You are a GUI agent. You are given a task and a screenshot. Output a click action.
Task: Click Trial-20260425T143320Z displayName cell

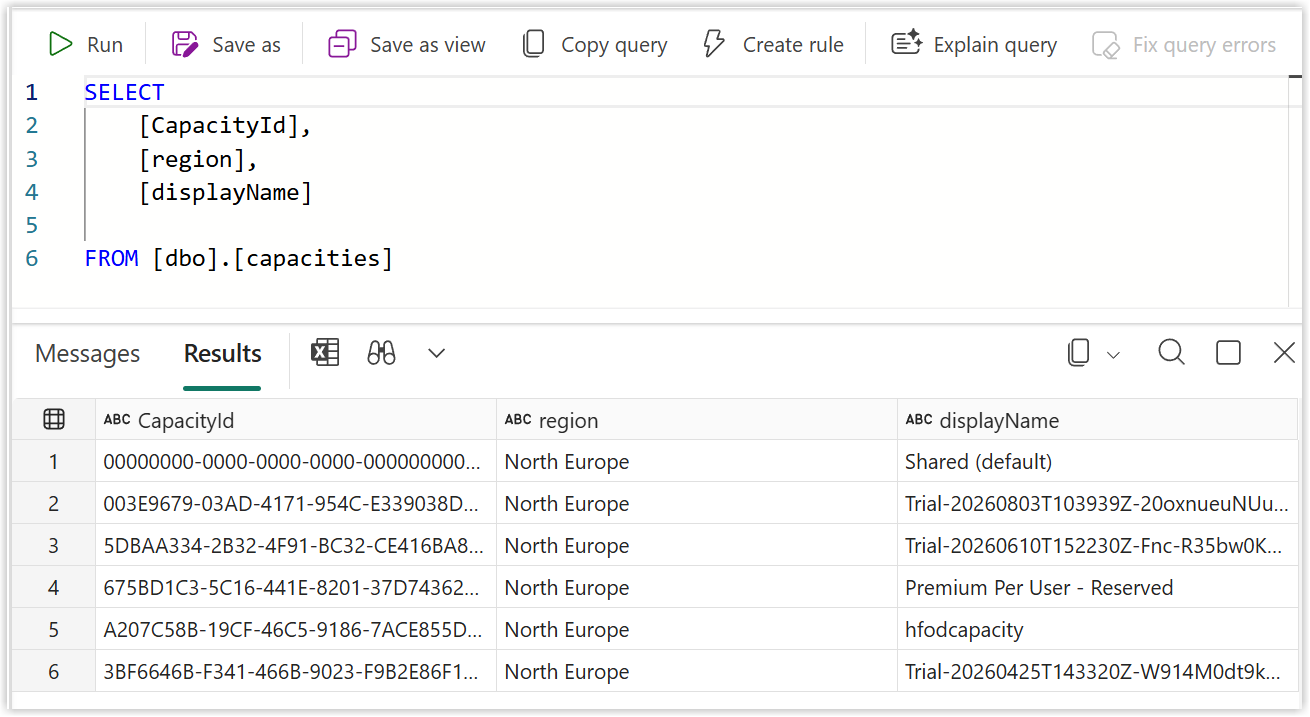(1098, 672)
